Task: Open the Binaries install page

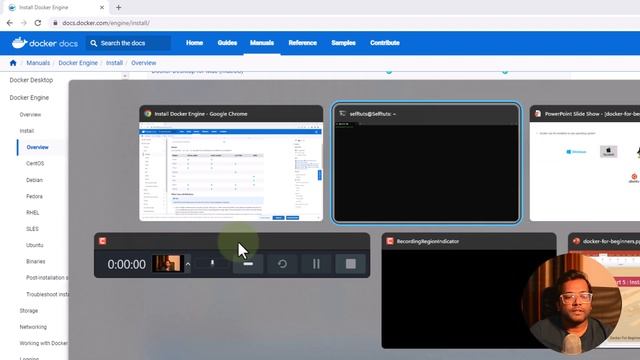Action: pos(36,262)
